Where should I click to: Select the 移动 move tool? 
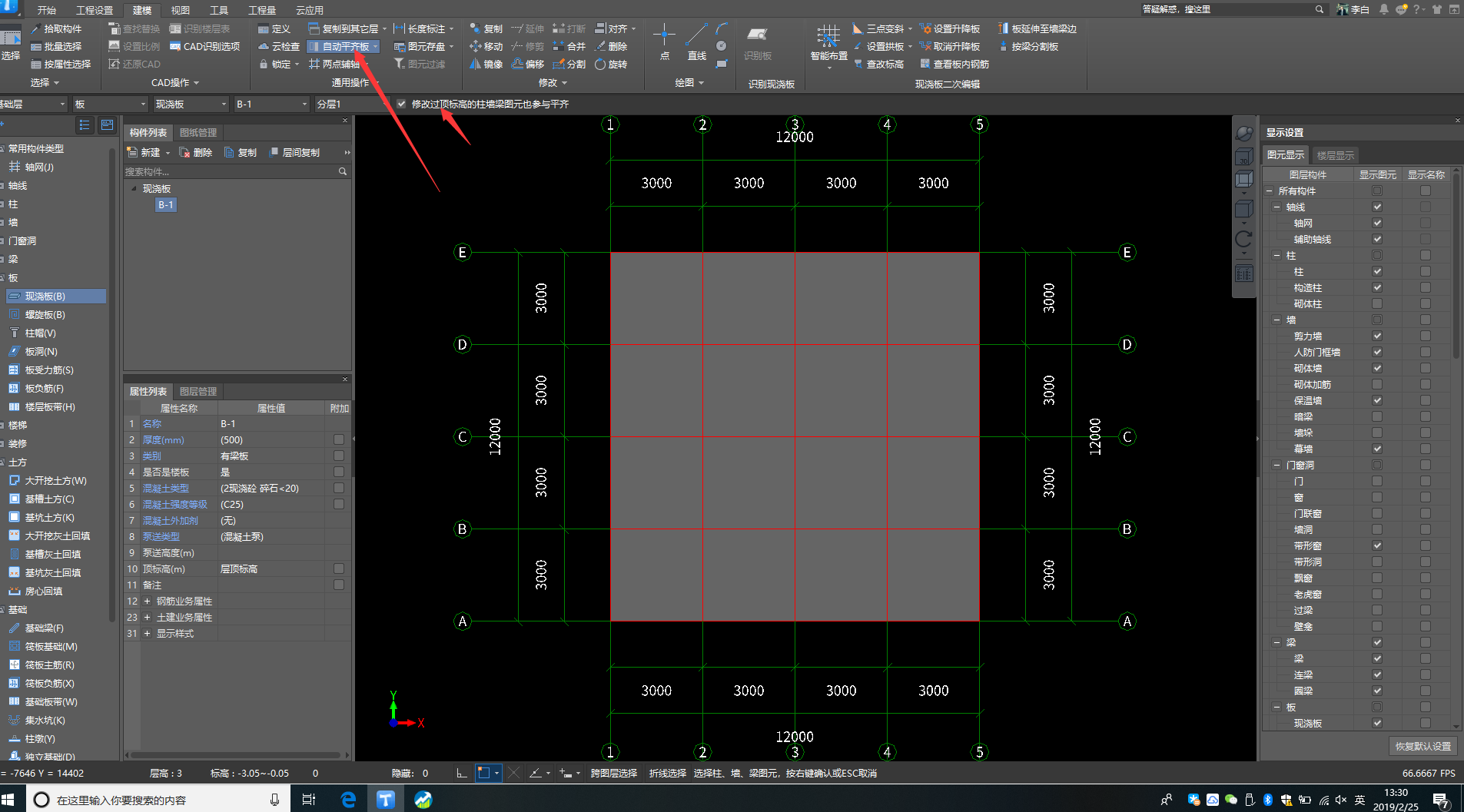tap(486, 46)
